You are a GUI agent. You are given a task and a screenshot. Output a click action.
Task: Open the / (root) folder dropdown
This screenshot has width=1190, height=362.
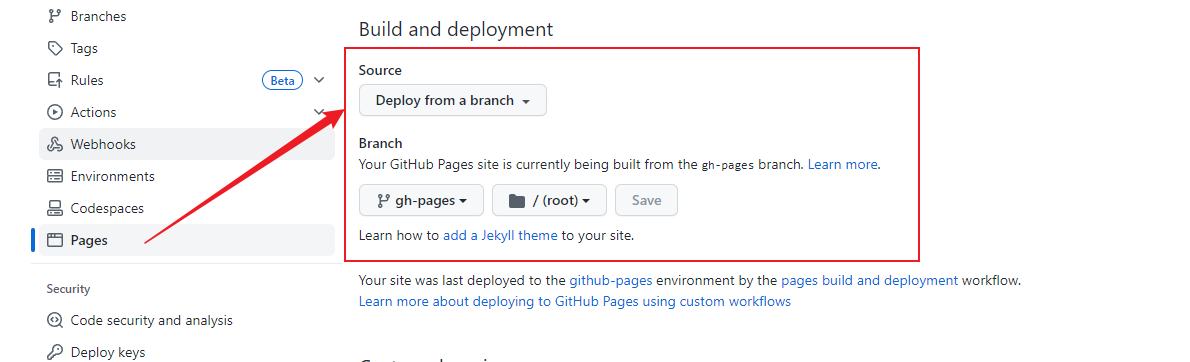(549, 200)
